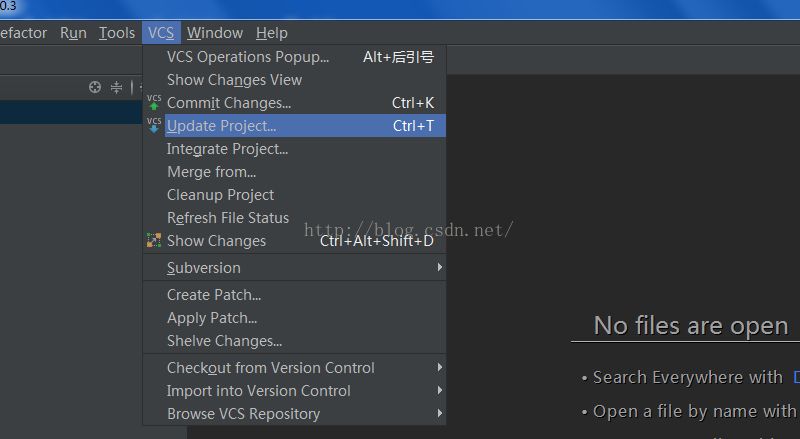Image resolution: width=800 pixels, height=439 pixels.
Task: Click the blue VCS update arrow icon
Action: (153, 126)
